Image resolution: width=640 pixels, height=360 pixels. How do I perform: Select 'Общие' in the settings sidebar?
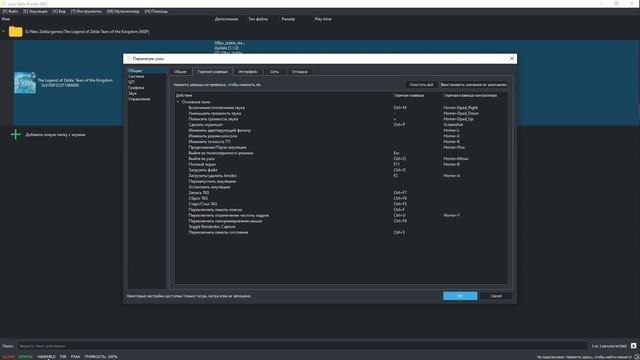pyautogui.click(x=147, y=71)
